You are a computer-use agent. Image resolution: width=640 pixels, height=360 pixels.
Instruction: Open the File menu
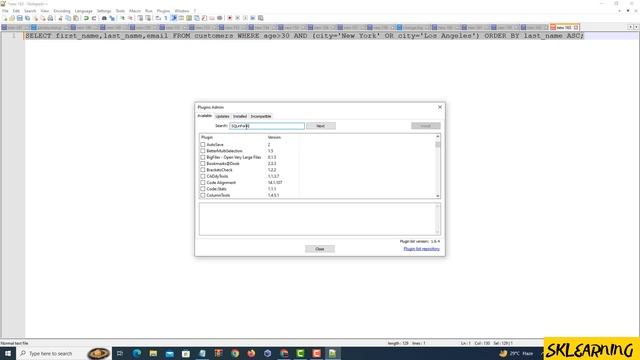(5, 11)
